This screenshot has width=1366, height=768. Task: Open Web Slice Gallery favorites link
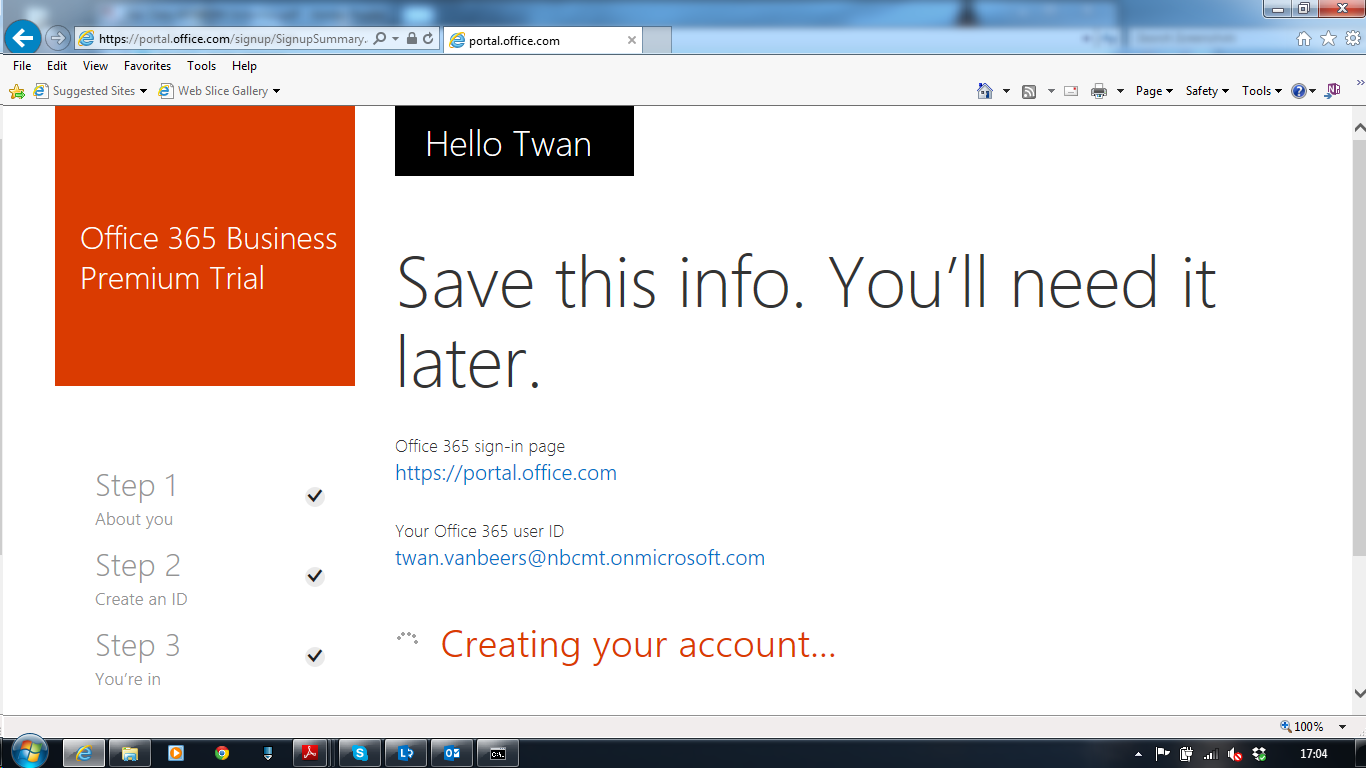point(219,91)
